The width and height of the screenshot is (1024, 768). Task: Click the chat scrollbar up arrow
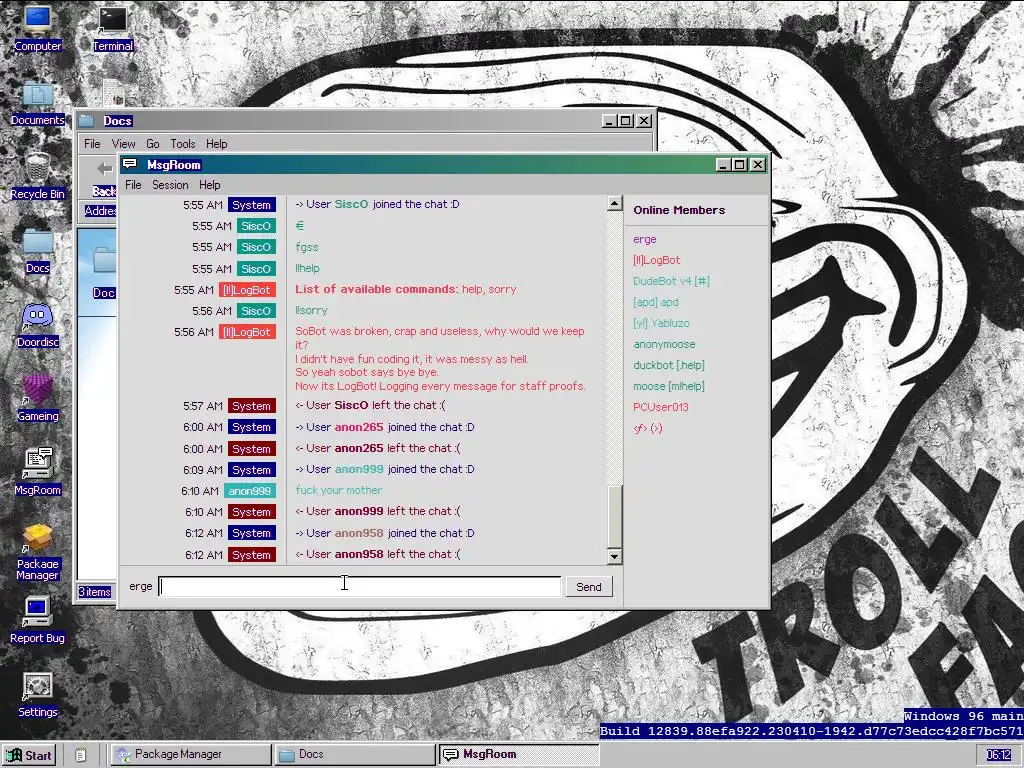tap(614, 203)
